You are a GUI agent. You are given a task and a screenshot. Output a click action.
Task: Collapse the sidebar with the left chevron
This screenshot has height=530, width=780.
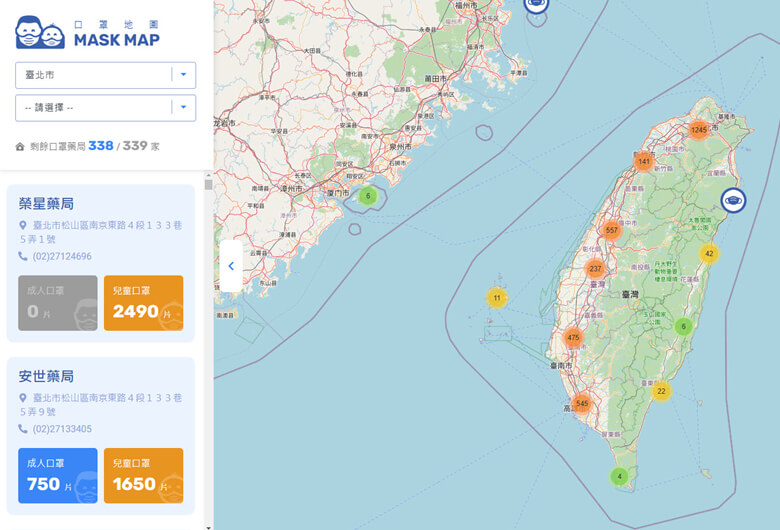(231, 266)
